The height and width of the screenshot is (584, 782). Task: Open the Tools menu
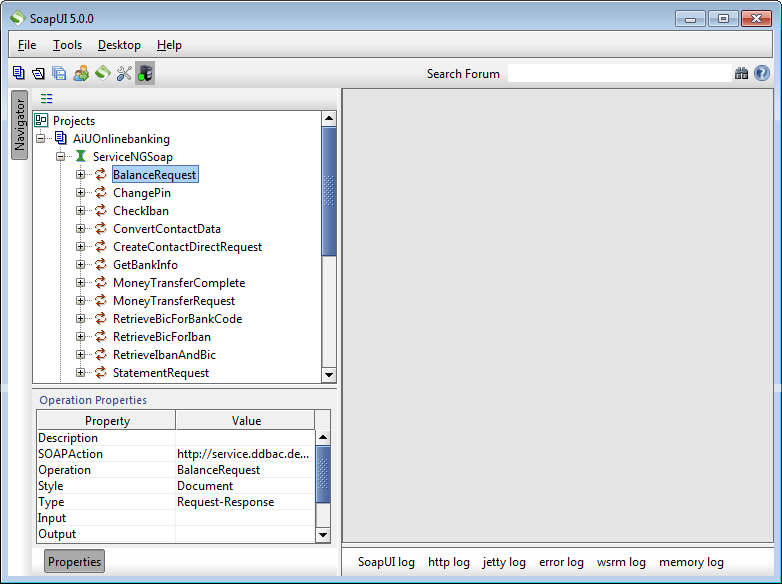pos(67,45)
